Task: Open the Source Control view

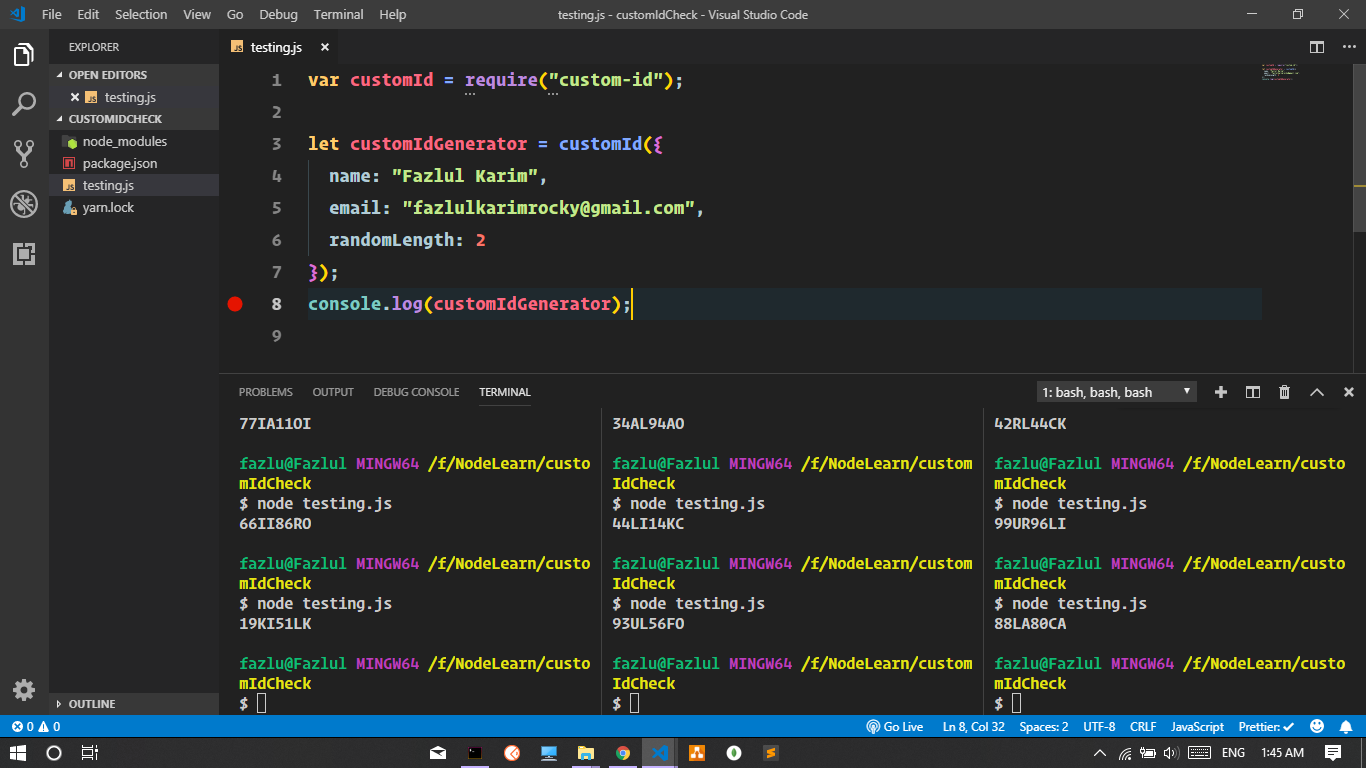Action: (24, 153)
